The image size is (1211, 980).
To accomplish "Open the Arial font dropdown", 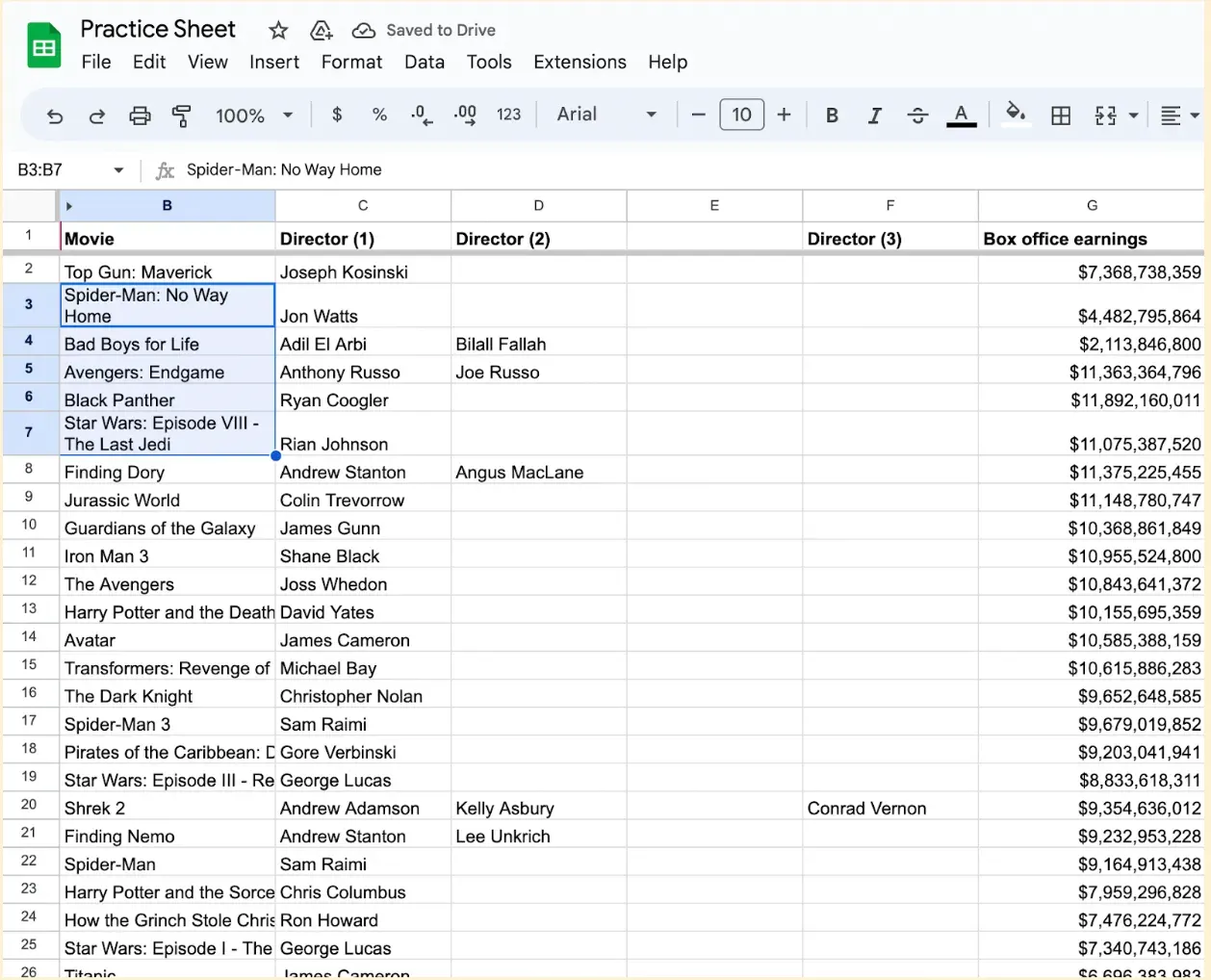I will 606,115.
